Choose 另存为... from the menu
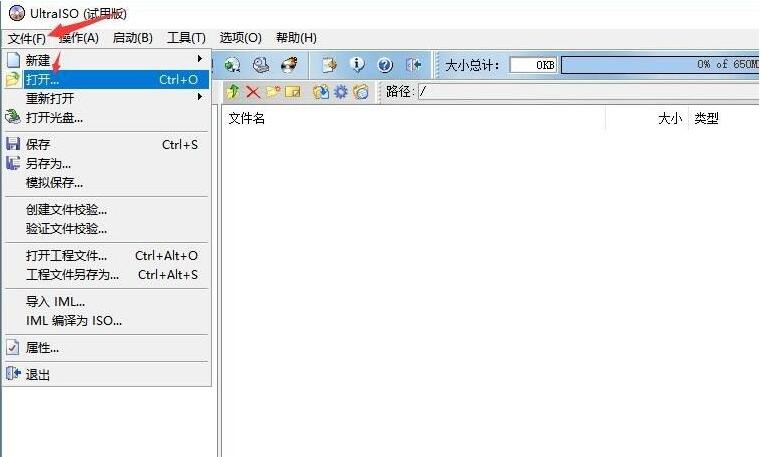Image resolution: width=762 pixels, height=457 pixels. pyautogui.click(x=48, y=163)
